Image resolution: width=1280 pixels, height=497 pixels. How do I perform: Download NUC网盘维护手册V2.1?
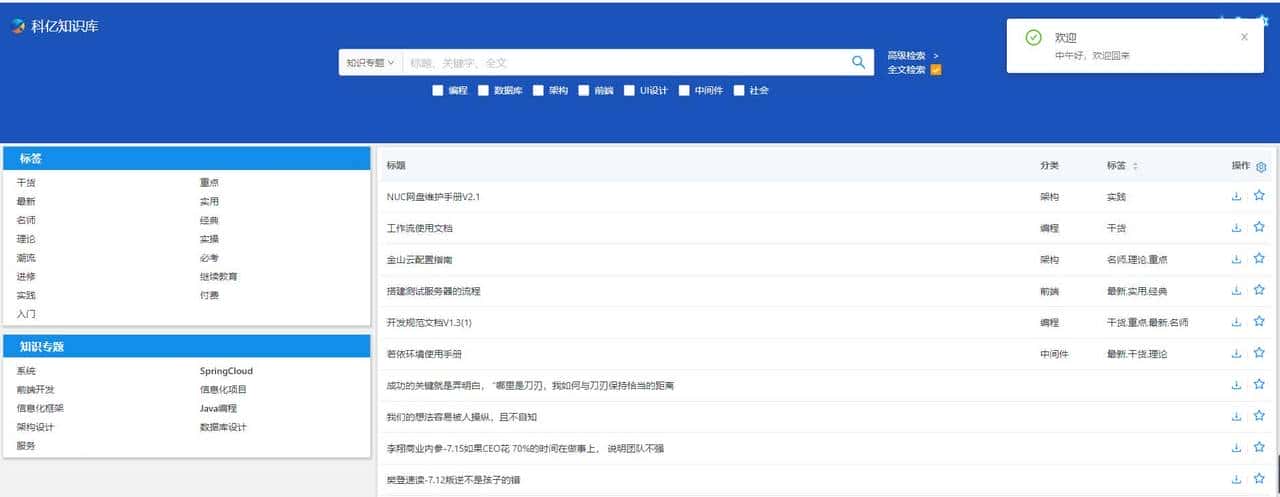point(1237,197)
